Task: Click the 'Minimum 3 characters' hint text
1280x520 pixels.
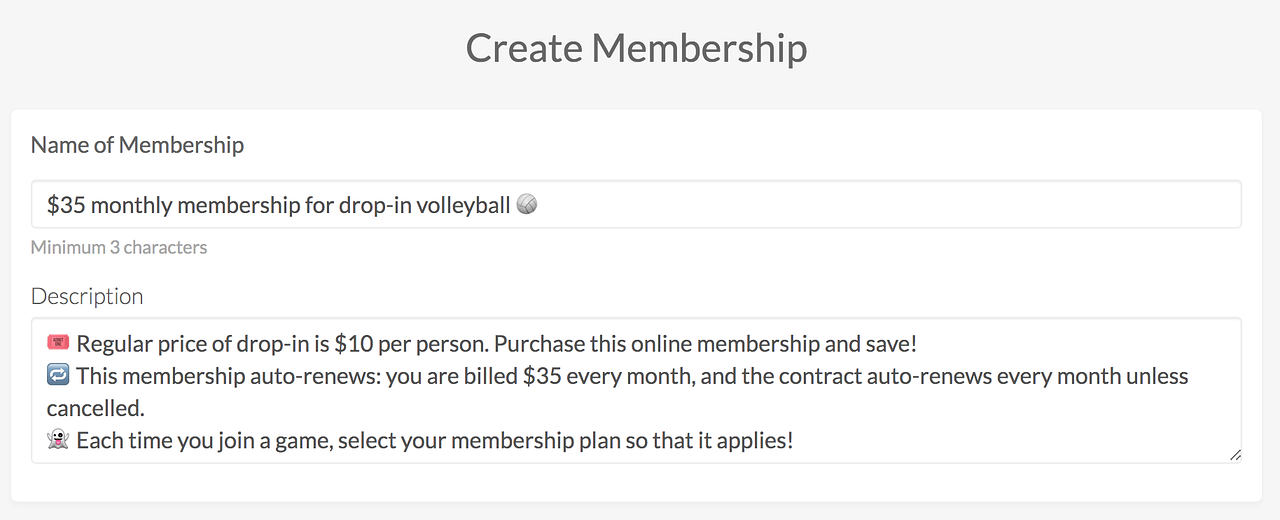Action: coord(119,247)
